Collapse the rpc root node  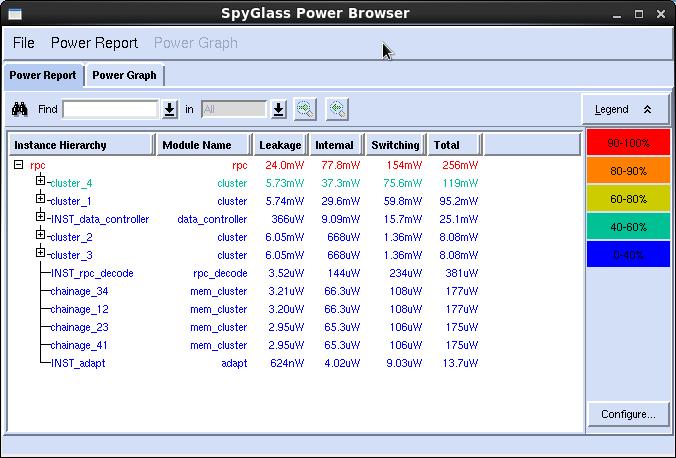point(18,165)
